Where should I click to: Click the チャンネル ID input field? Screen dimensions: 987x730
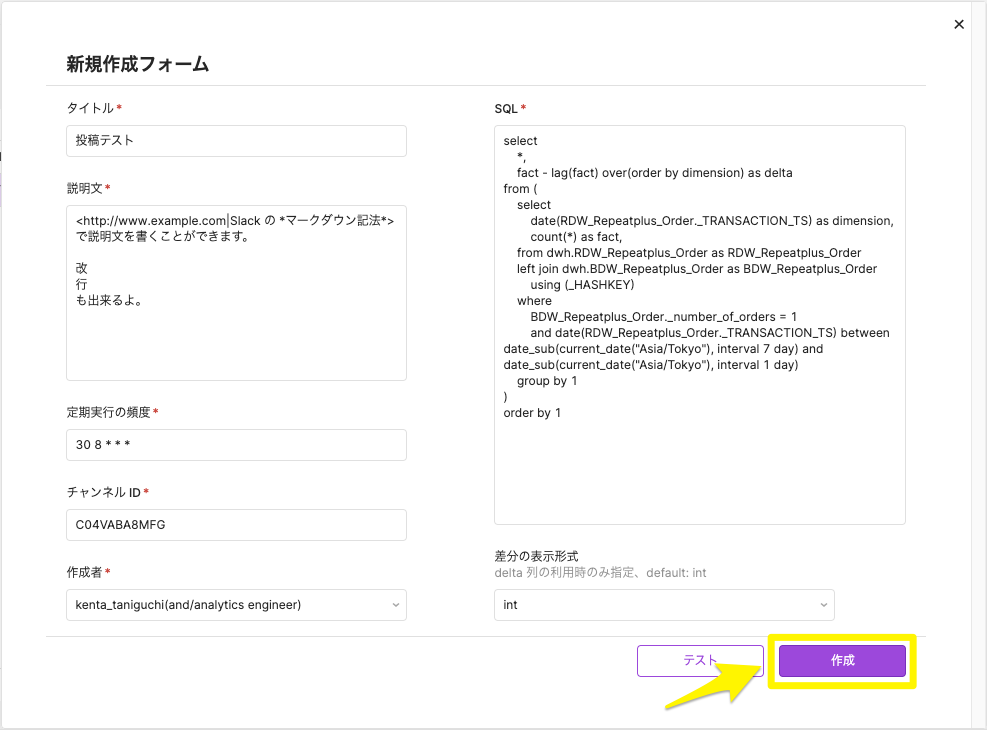[236, 525]
